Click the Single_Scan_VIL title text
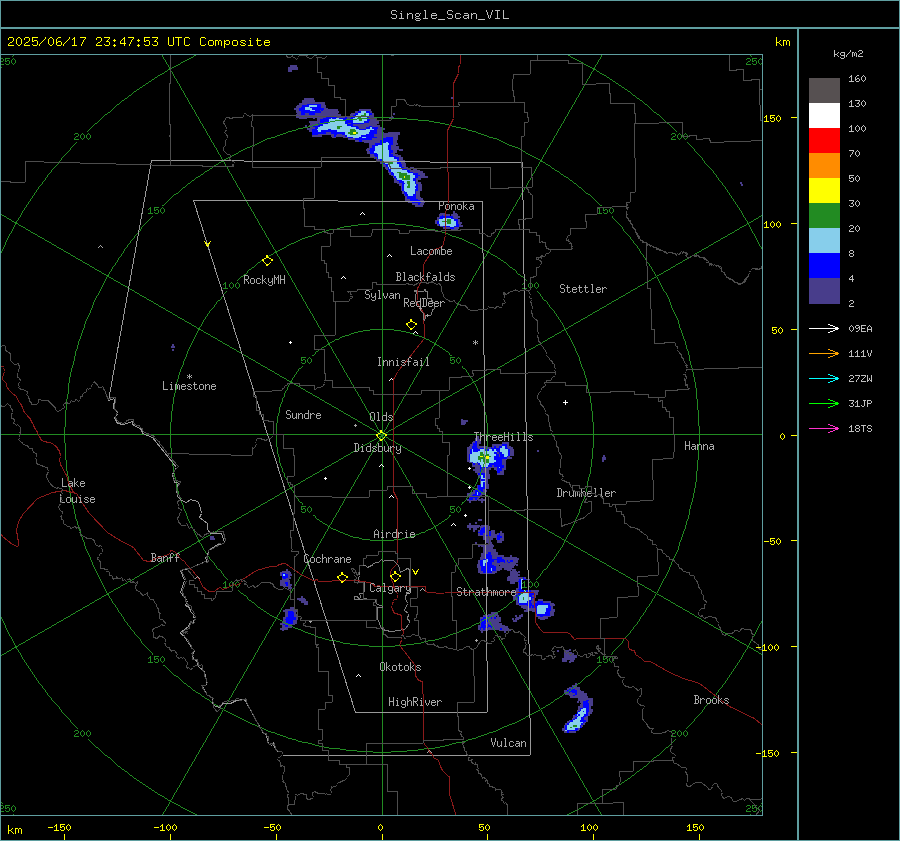900x841 pixels. [449, 15]
